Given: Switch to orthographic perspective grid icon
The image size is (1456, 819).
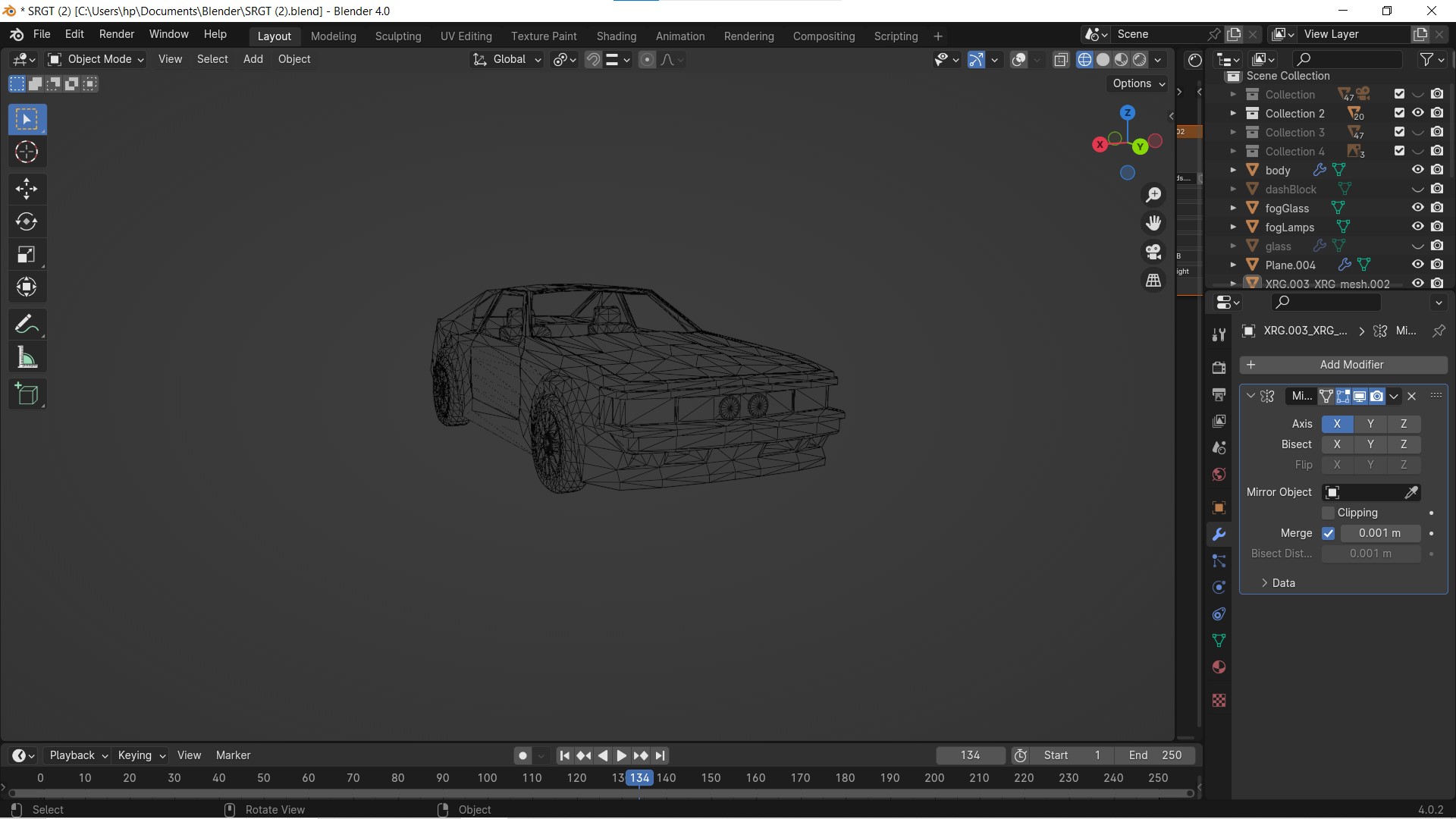Looking at the screenshot, I should (x=1153, y=281).
